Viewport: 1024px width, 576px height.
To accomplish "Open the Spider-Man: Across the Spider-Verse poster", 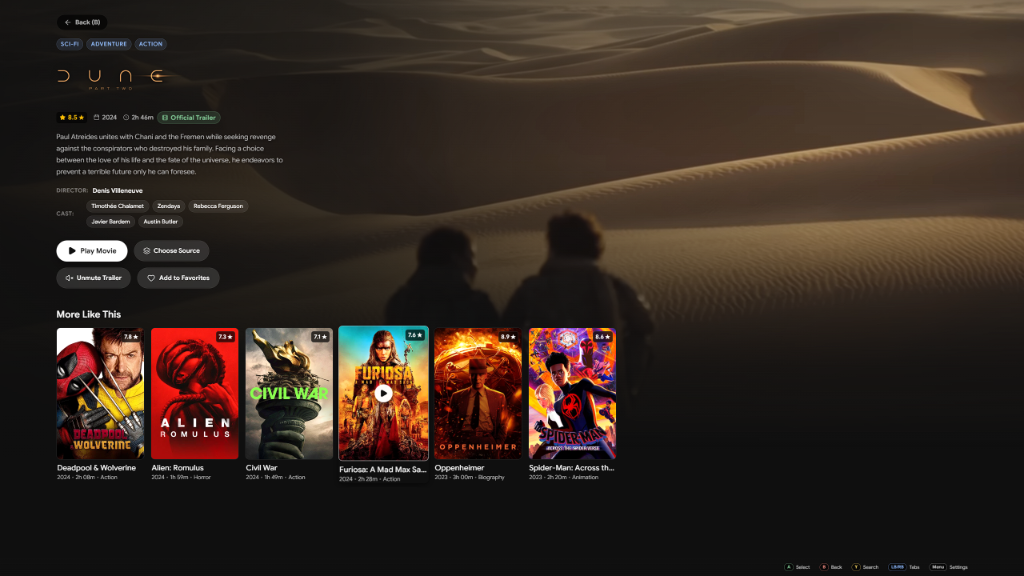I will coord(572,393).
